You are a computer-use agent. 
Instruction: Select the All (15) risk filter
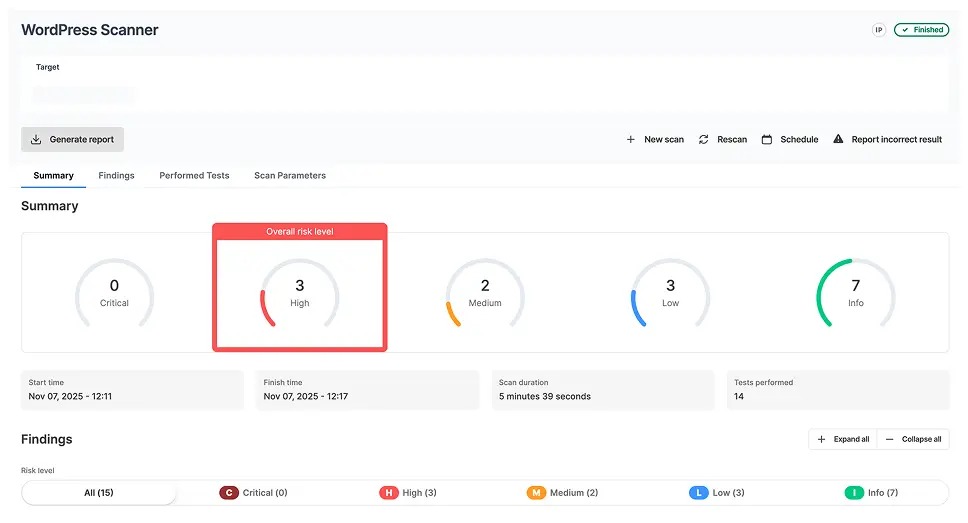(99, 493)
